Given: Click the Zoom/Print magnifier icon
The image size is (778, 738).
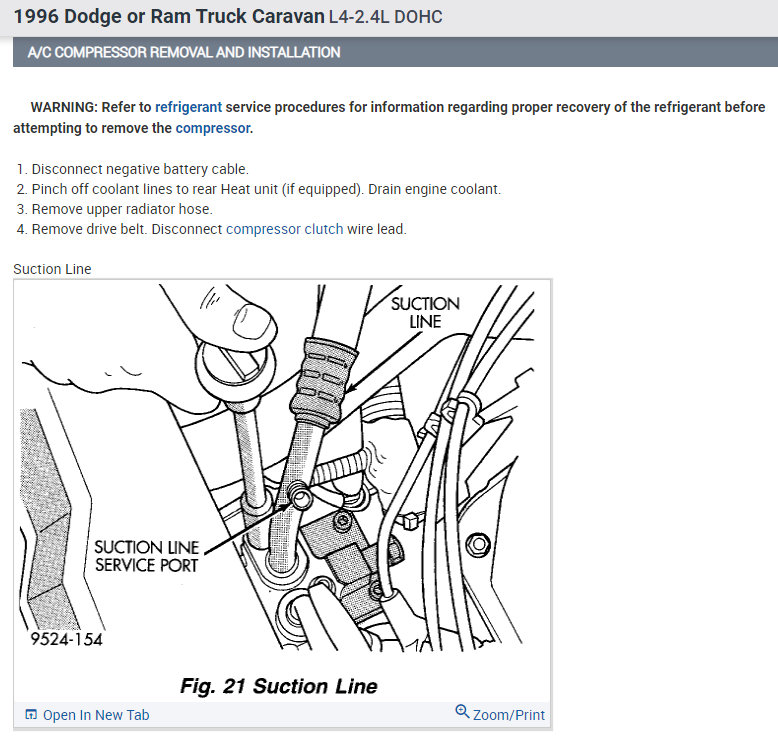Looking at the screenshot, I should [x=462, y=711].
